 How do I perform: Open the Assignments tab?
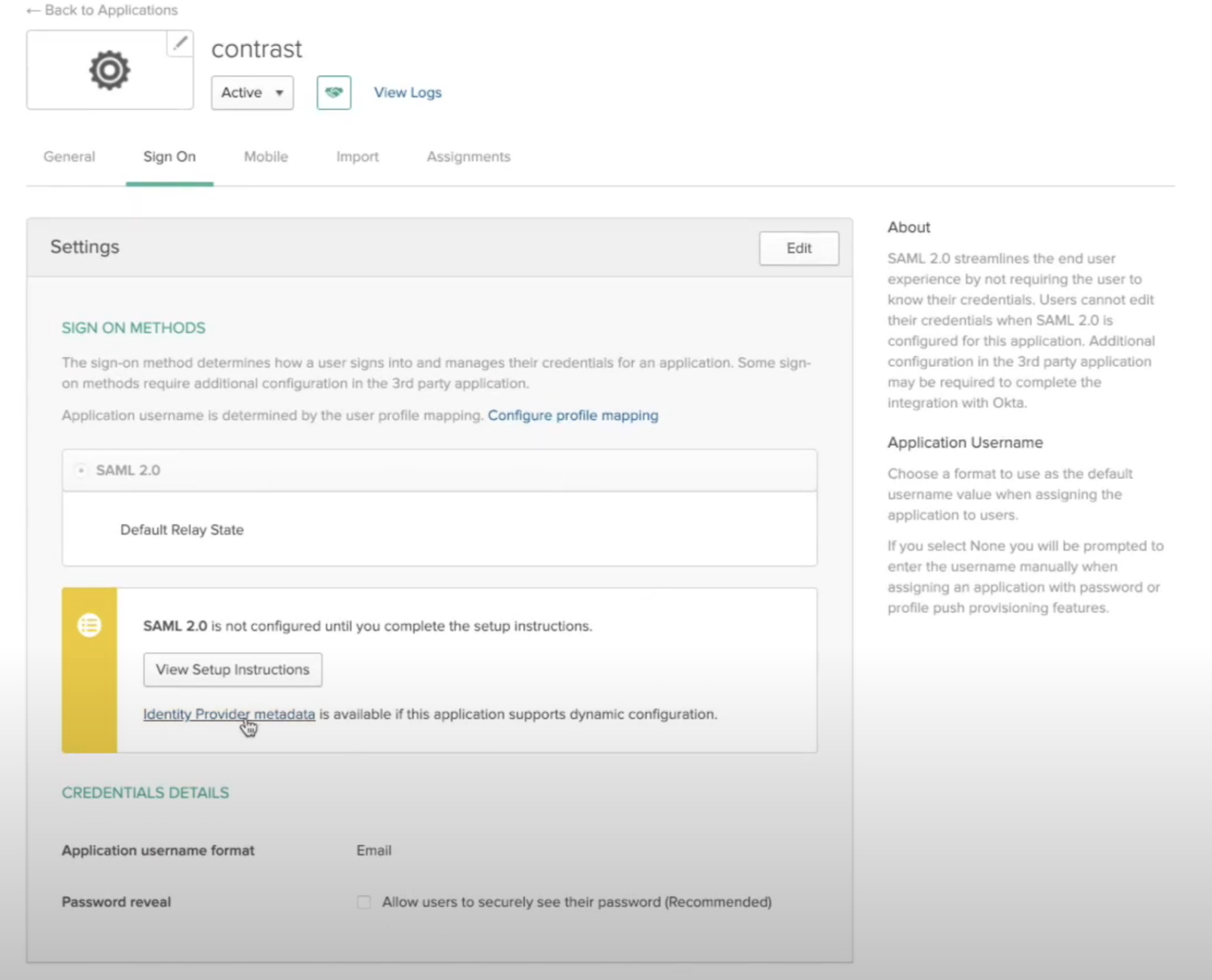click(x=468, y=157)
